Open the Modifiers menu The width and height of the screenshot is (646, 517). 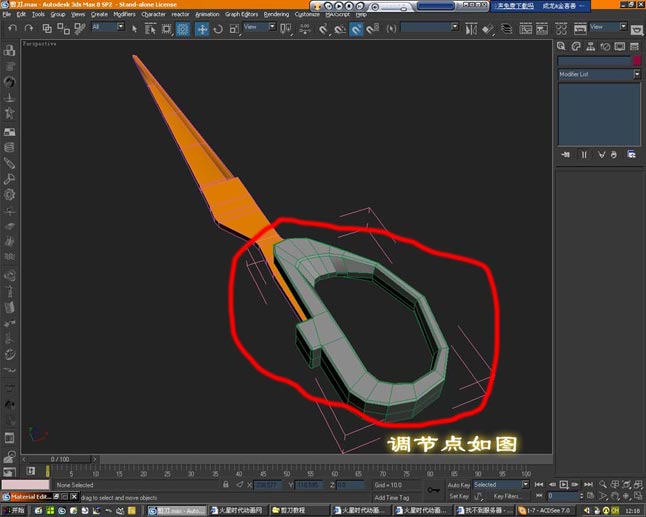coord(124,14)
